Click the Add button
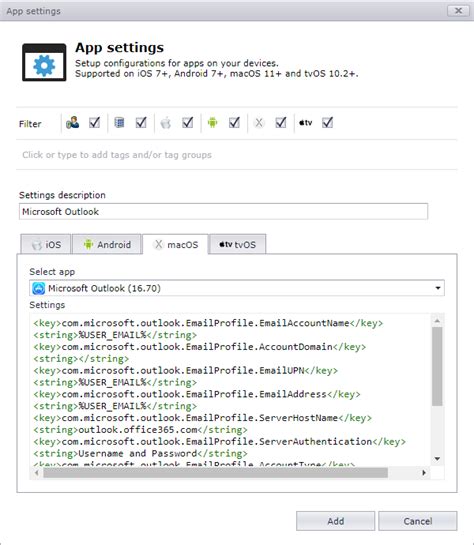 tap(335, 521)
